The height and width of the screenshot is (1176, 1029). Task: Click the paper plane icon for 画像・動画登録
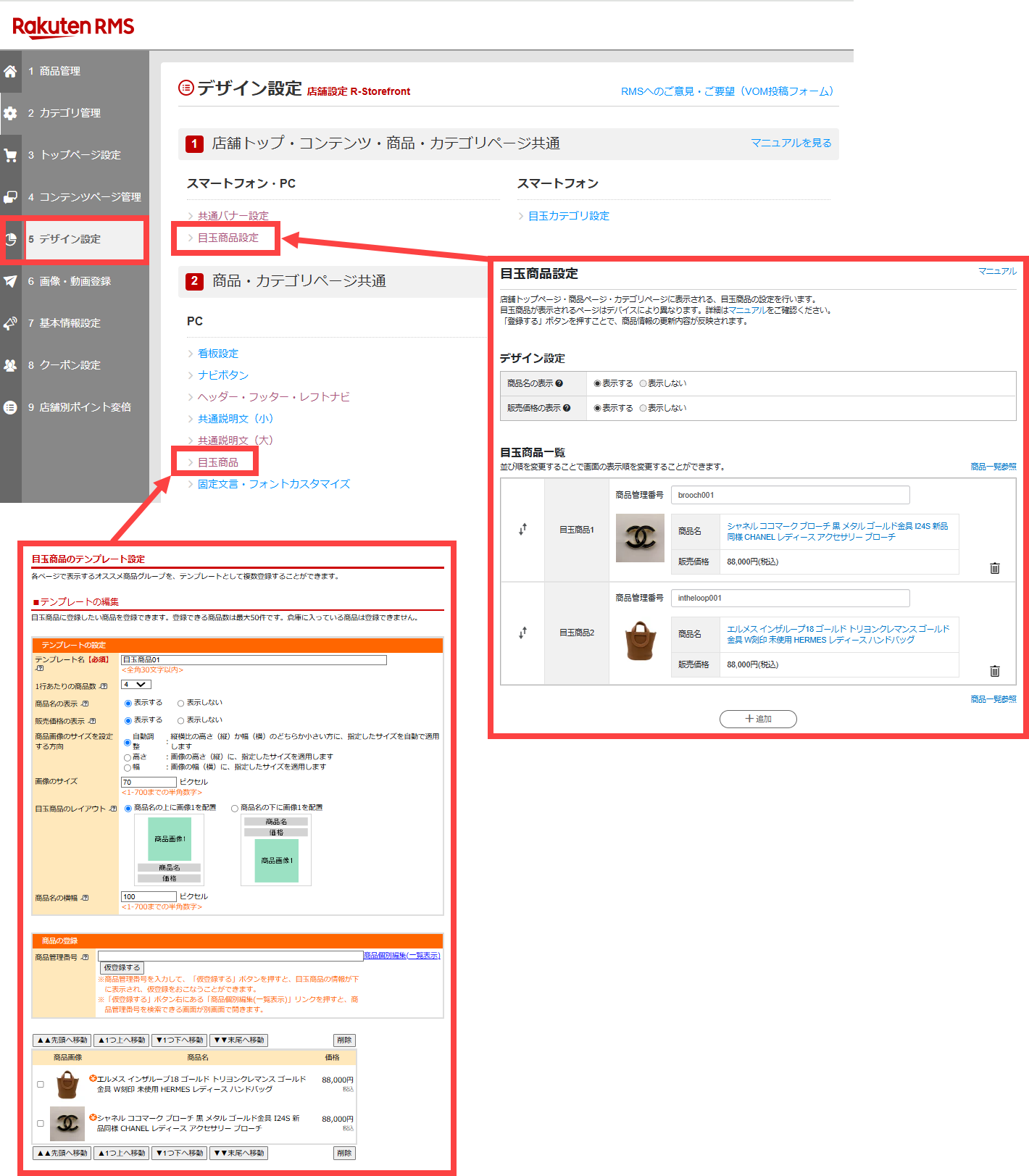coord(10,281)
